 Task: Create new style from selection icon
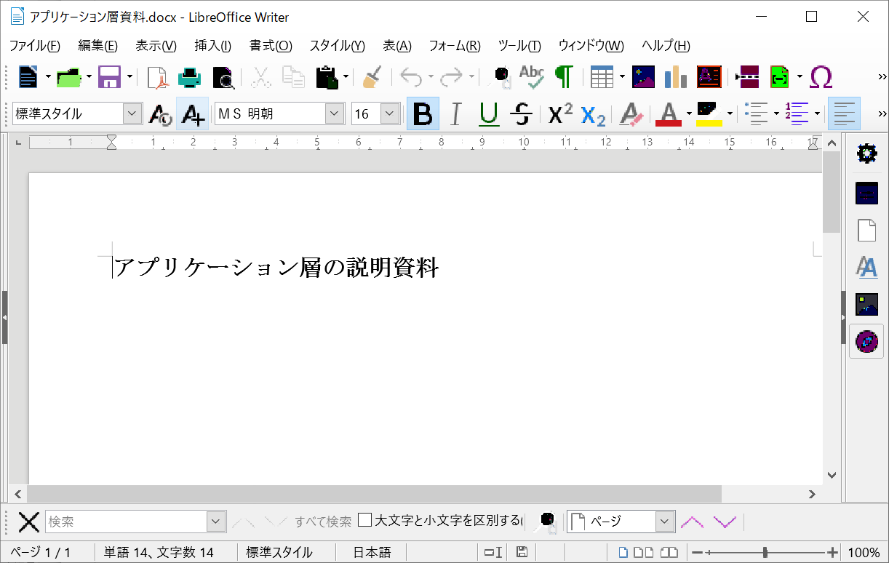click(x=192, y=115)
